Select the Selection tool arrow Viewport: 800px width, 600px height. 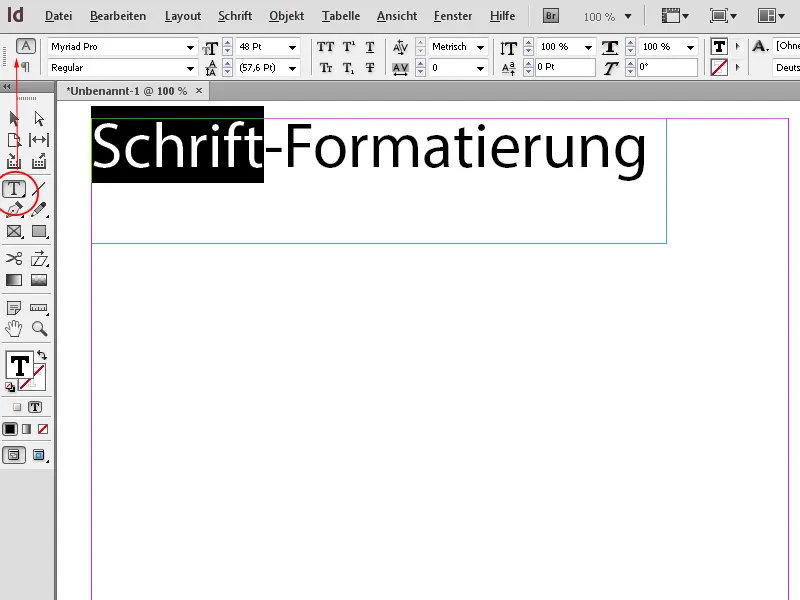(x=14, y=118)
